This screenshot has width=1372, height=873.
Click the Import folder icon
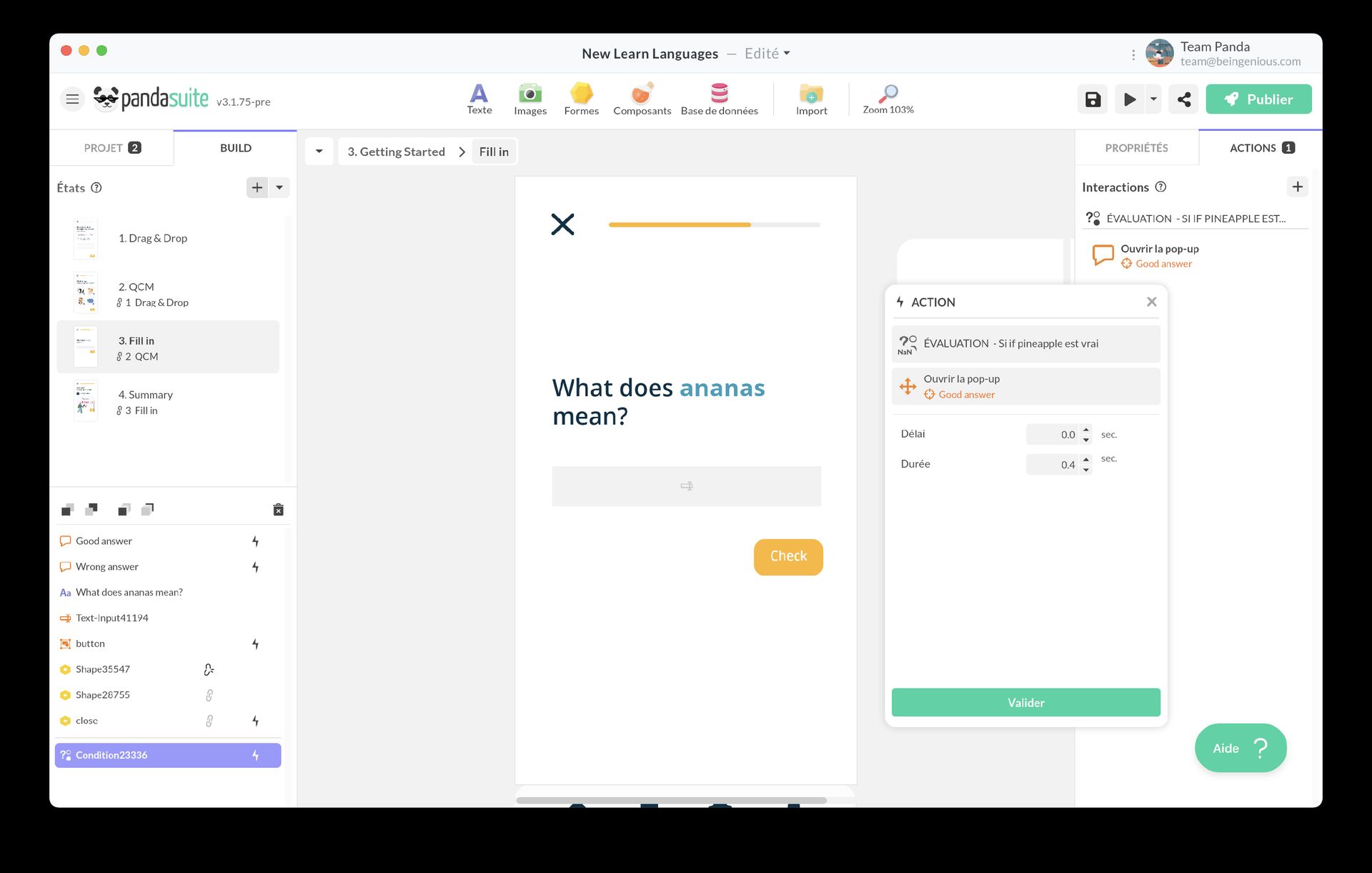[x=811, y=94]
